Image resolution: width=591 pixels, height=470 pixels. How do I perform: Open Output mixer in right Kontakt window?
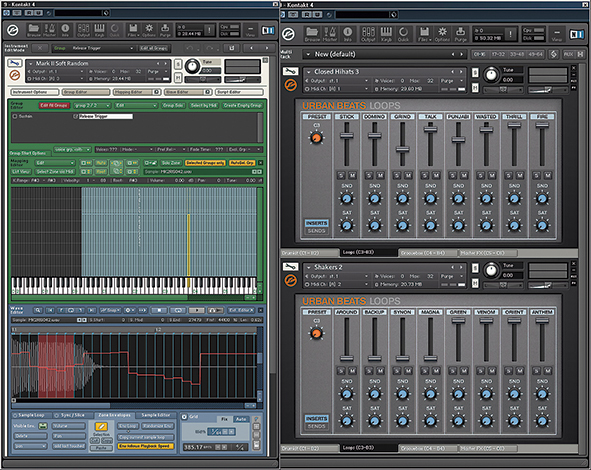point(368,34)
